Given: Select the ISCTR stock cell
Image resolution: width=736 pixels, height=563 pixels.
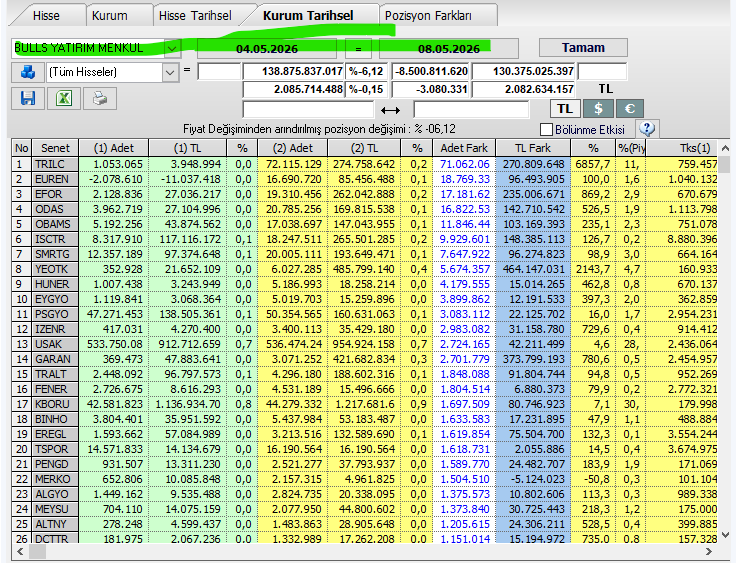Looking at the screenshot, I should coord(55,239).
